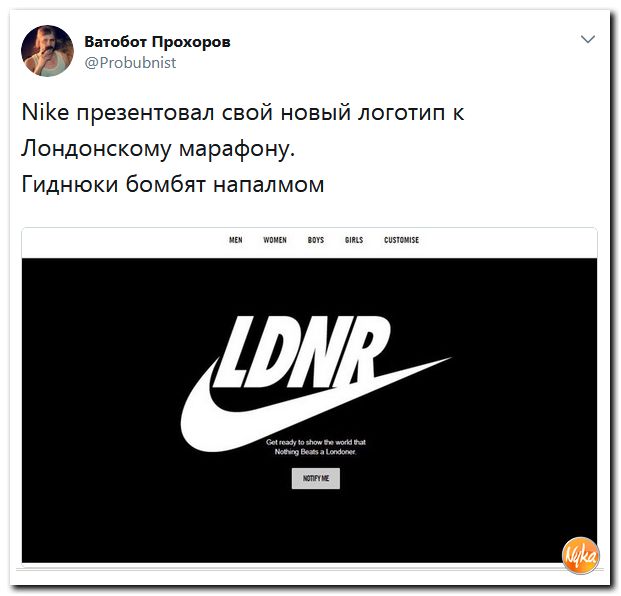Select the MEN menu item
The image size is (621, 596).
click(x=236, y=240)
